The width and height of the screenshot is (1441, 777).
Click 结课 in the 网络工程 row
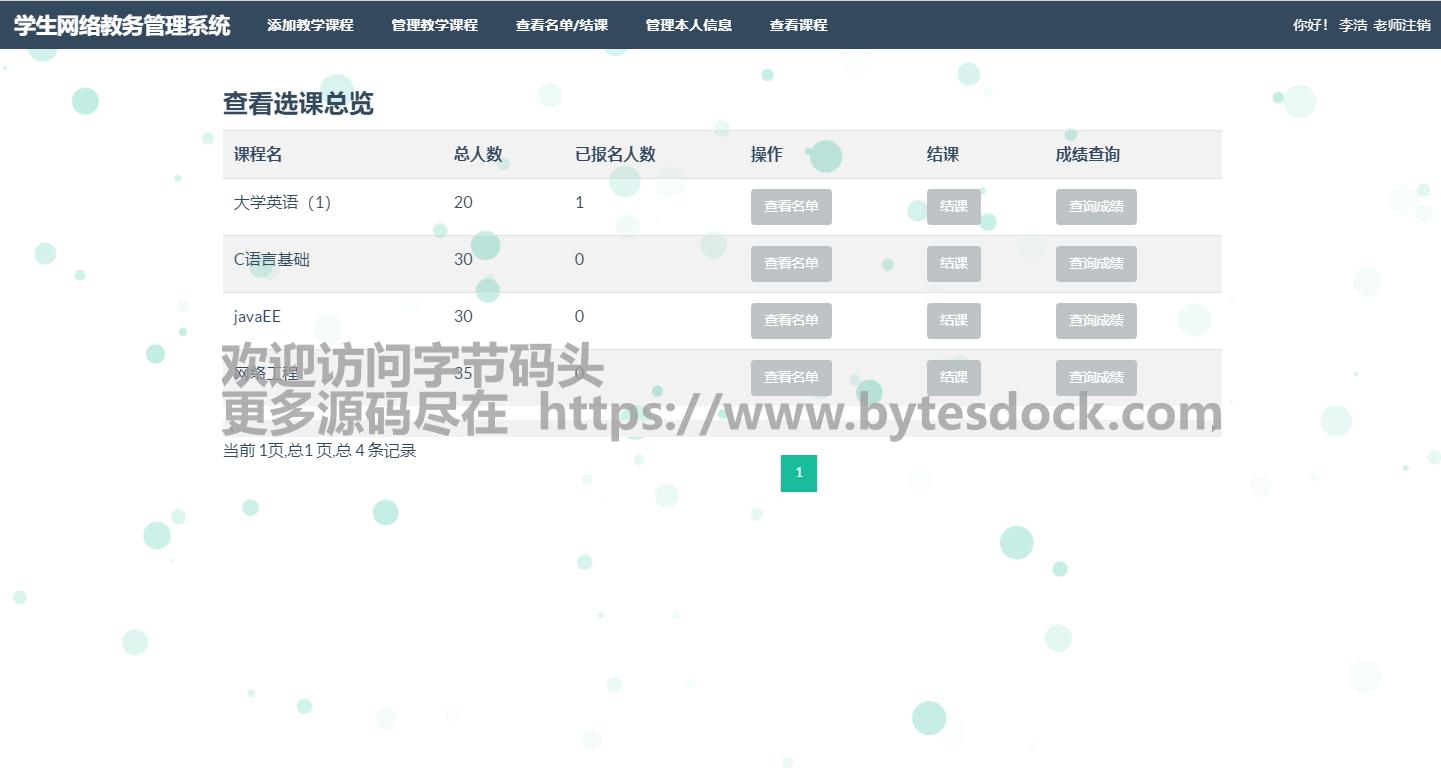click(x=953, y=378)
